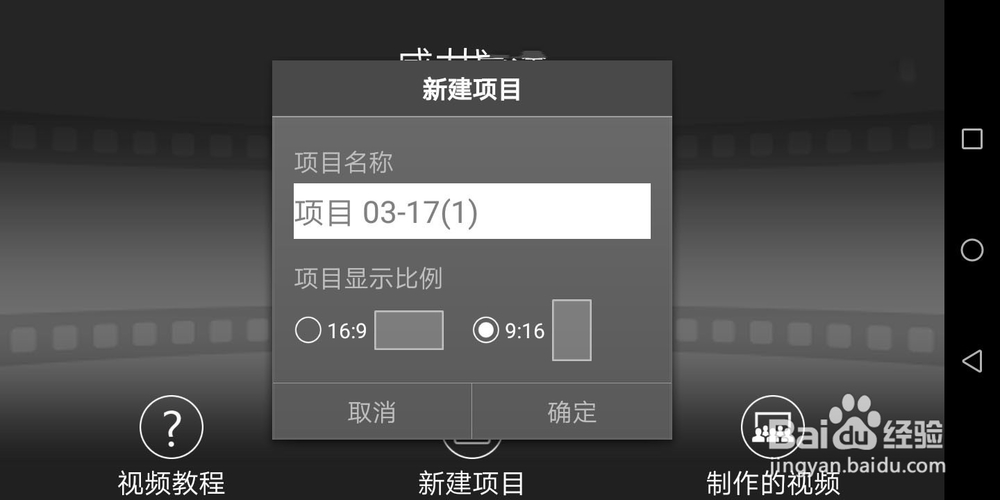The image size is (1000, 500).
Task: Confirm with the 确定 button
Action: [572, 412]
